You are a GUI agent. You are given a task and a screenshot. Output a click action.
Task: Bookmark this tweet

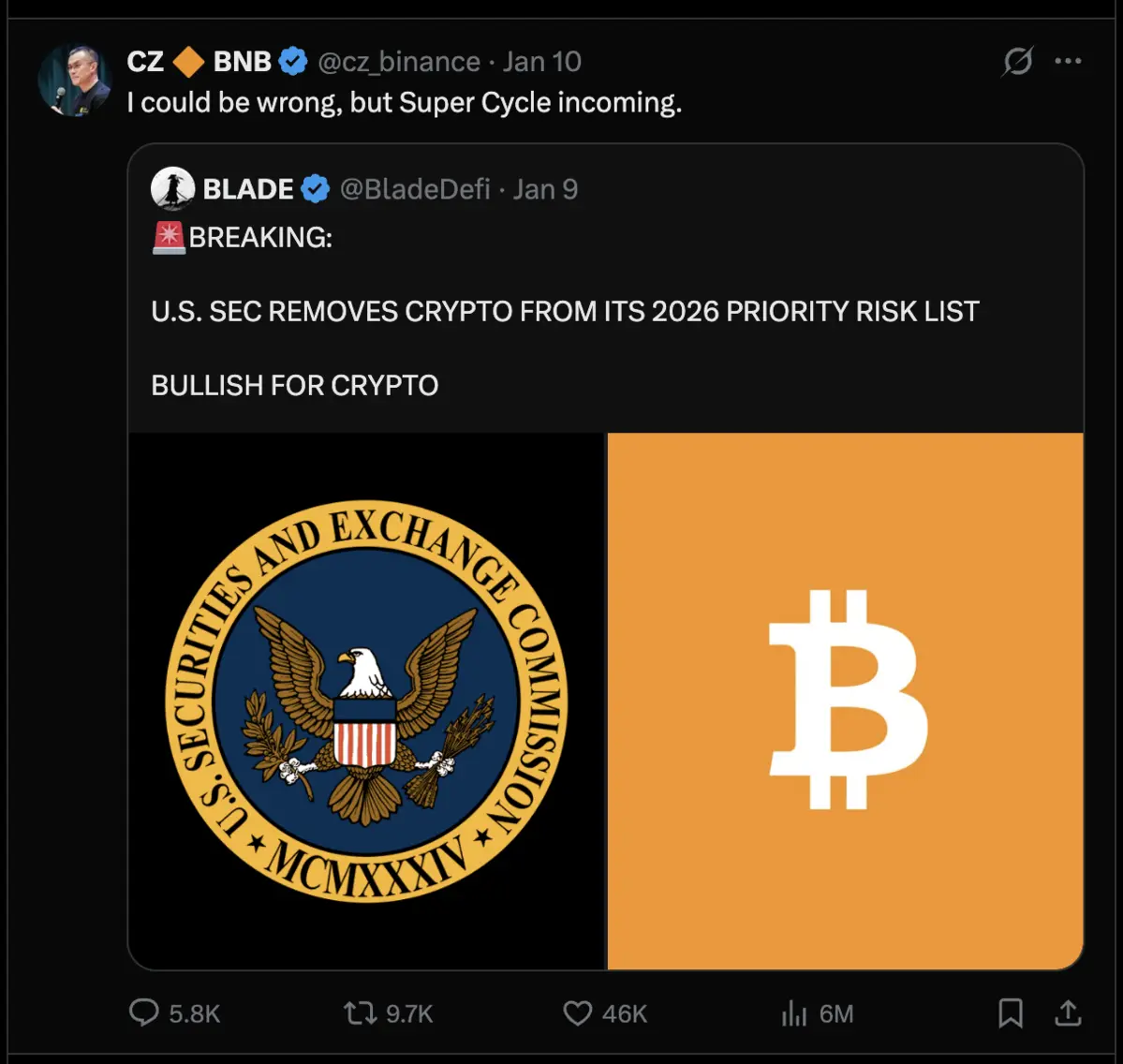[x=1011, y=1012]
